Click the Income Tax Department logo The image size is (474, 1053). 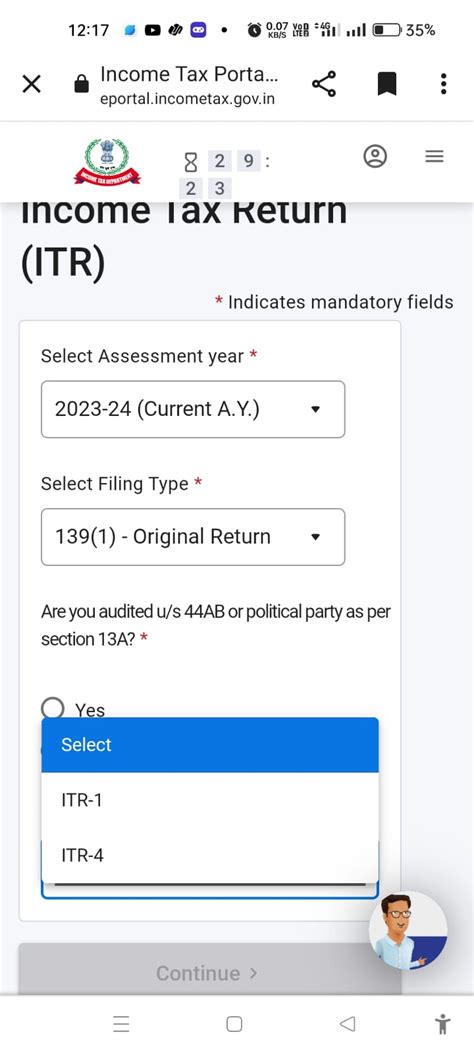(x=107, y=161)
